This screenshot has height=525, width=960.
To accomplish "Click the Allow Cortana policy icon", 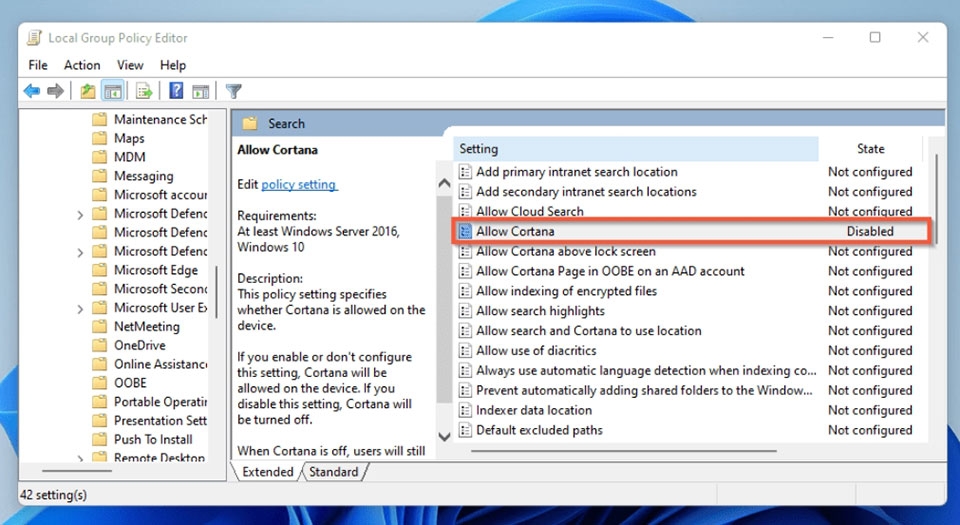I will coord(465,231).
